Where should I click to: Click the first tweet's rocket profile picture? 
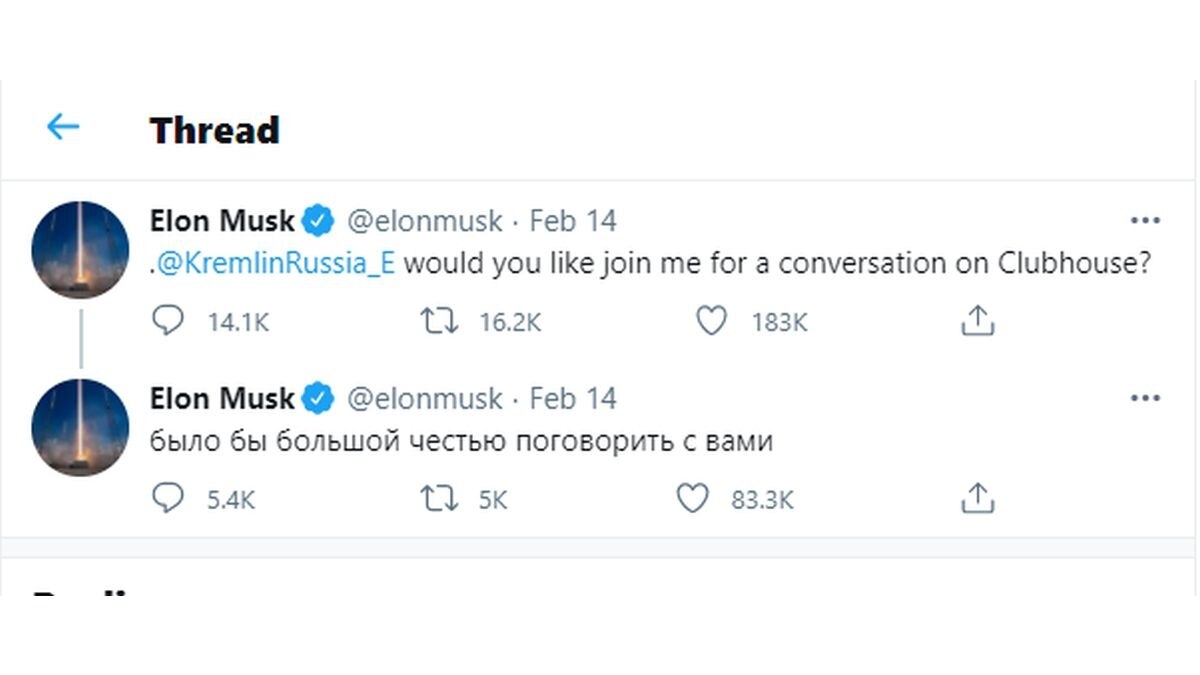81,250
